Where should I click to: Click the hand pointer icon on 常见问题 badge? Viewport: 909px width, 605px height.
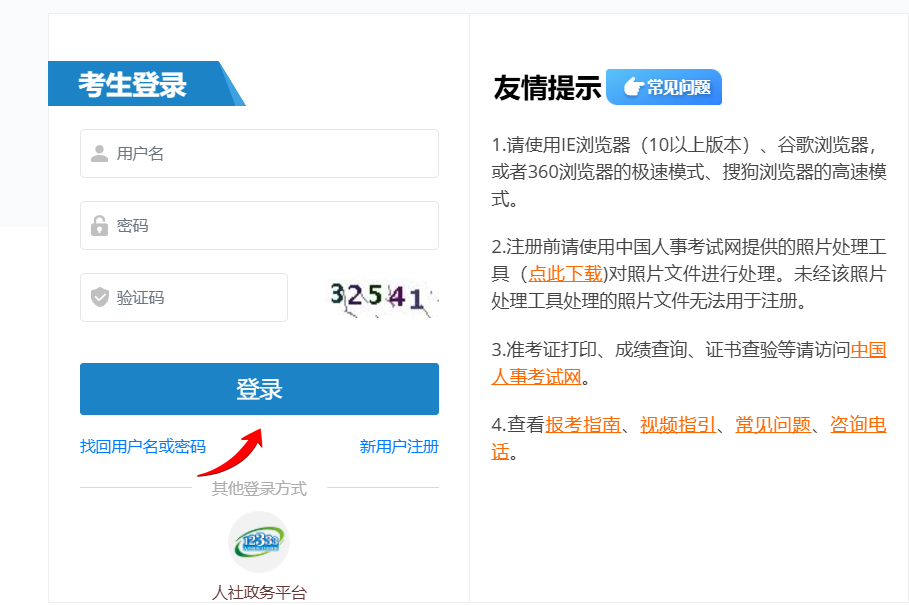[x=632, y=87]
